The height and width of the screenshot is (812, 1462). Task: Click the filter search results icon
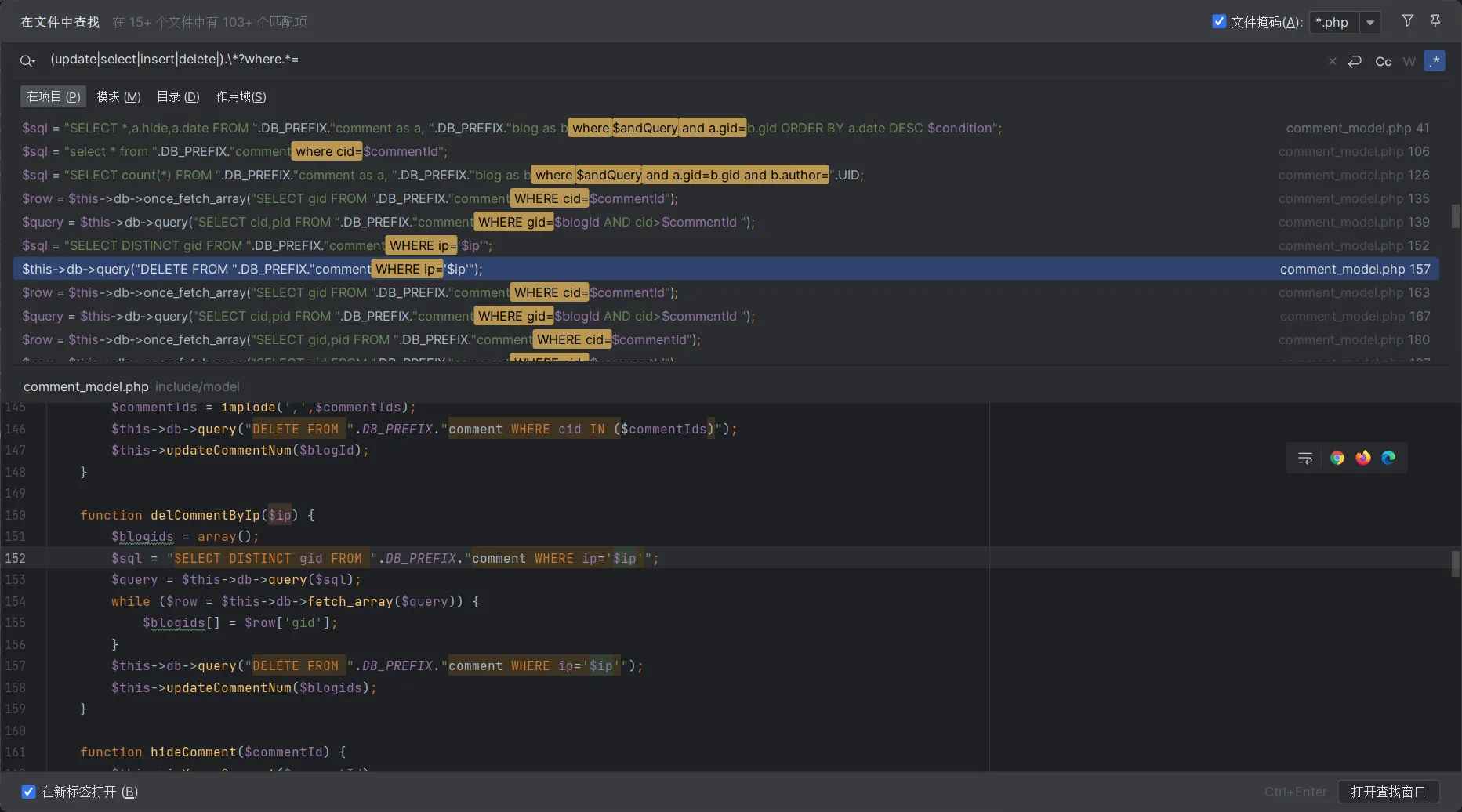1408,21
